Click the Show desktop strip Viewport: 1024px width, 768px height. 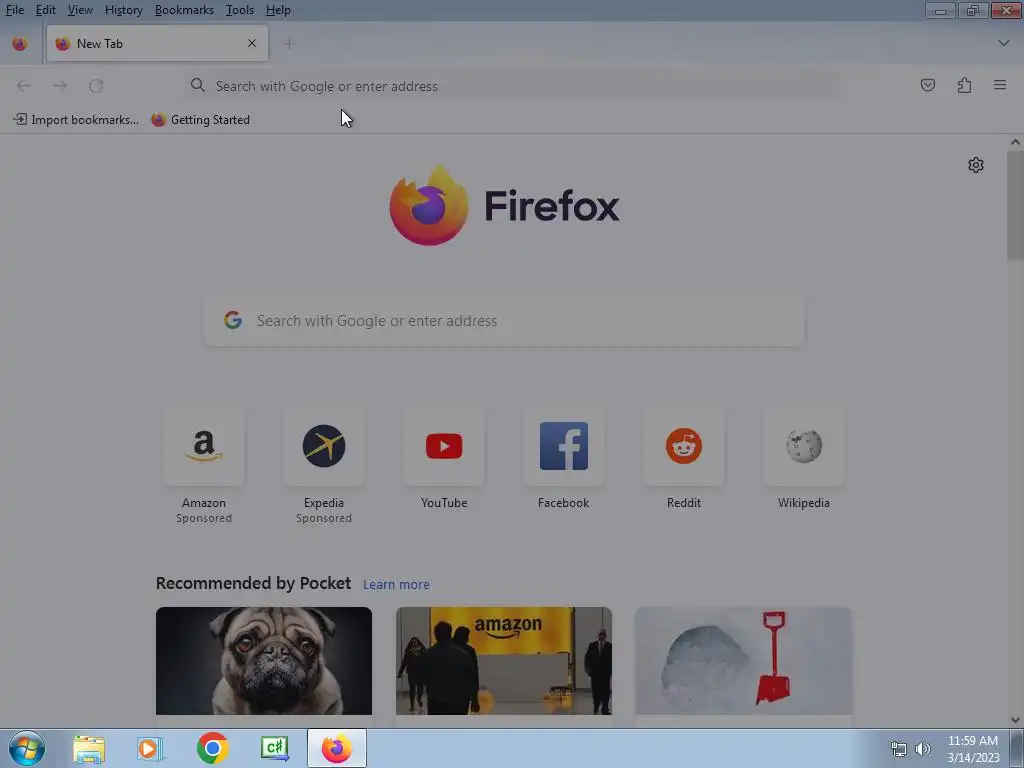click(1017, 748)
